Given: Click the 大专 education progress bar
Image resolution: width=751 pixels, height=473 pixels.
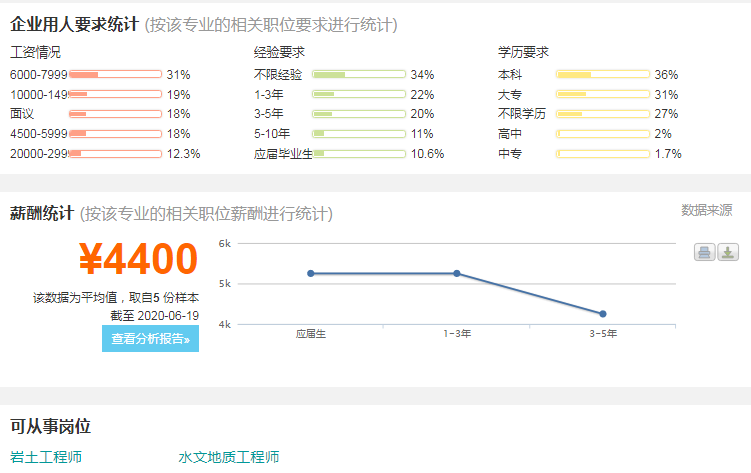Looking at the screenshot, I should click(x=603, y=94).
